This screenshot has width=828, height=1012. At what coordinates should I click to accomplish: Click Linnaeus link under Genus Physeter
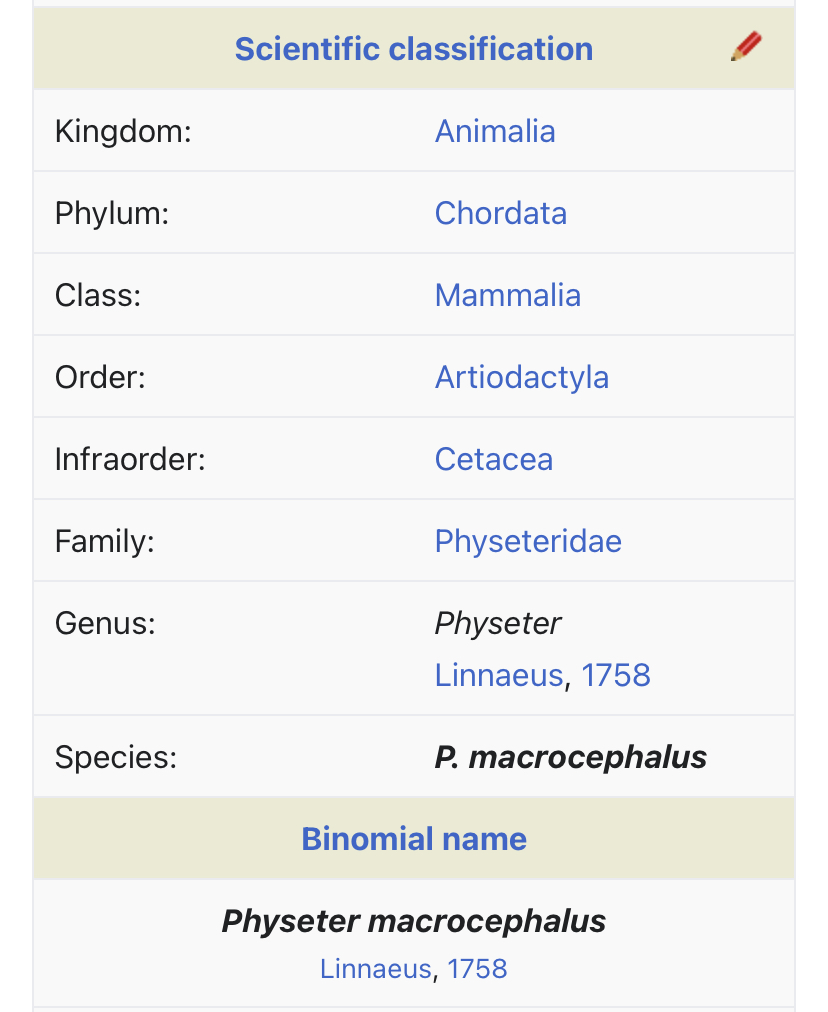tap(499, 675)
